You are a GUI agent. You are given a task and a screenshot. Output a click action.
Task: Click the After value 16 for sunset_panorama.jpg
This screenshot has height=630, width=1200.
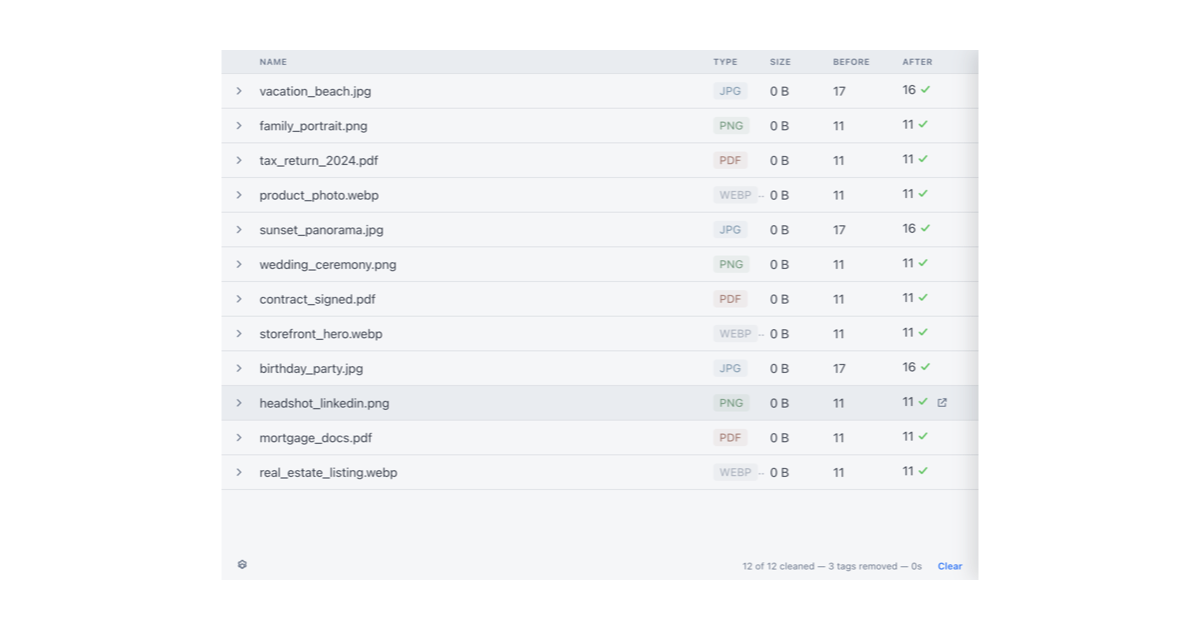coord(909,229)
